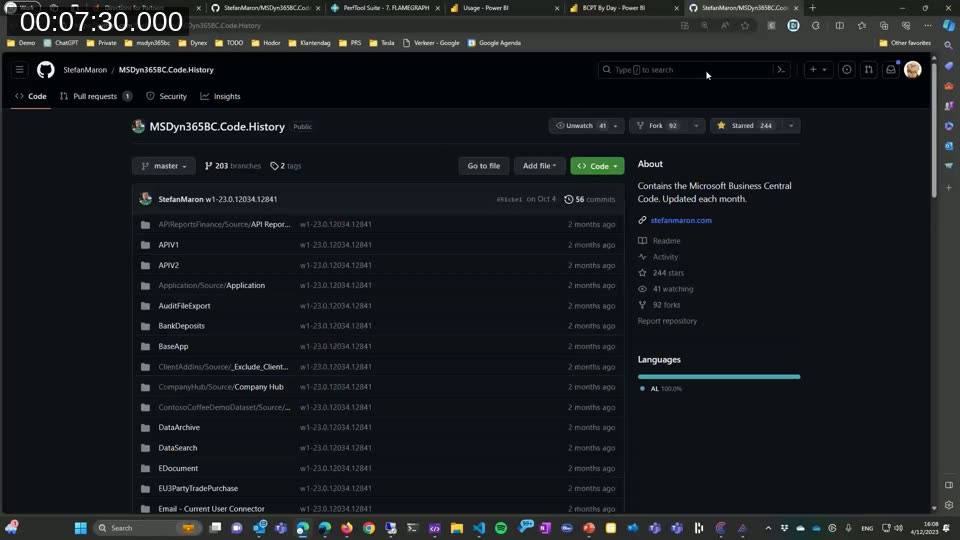Click the AL language bar
Image resolution: width=960 pixels, height=540 pixels.
[719, 377]
